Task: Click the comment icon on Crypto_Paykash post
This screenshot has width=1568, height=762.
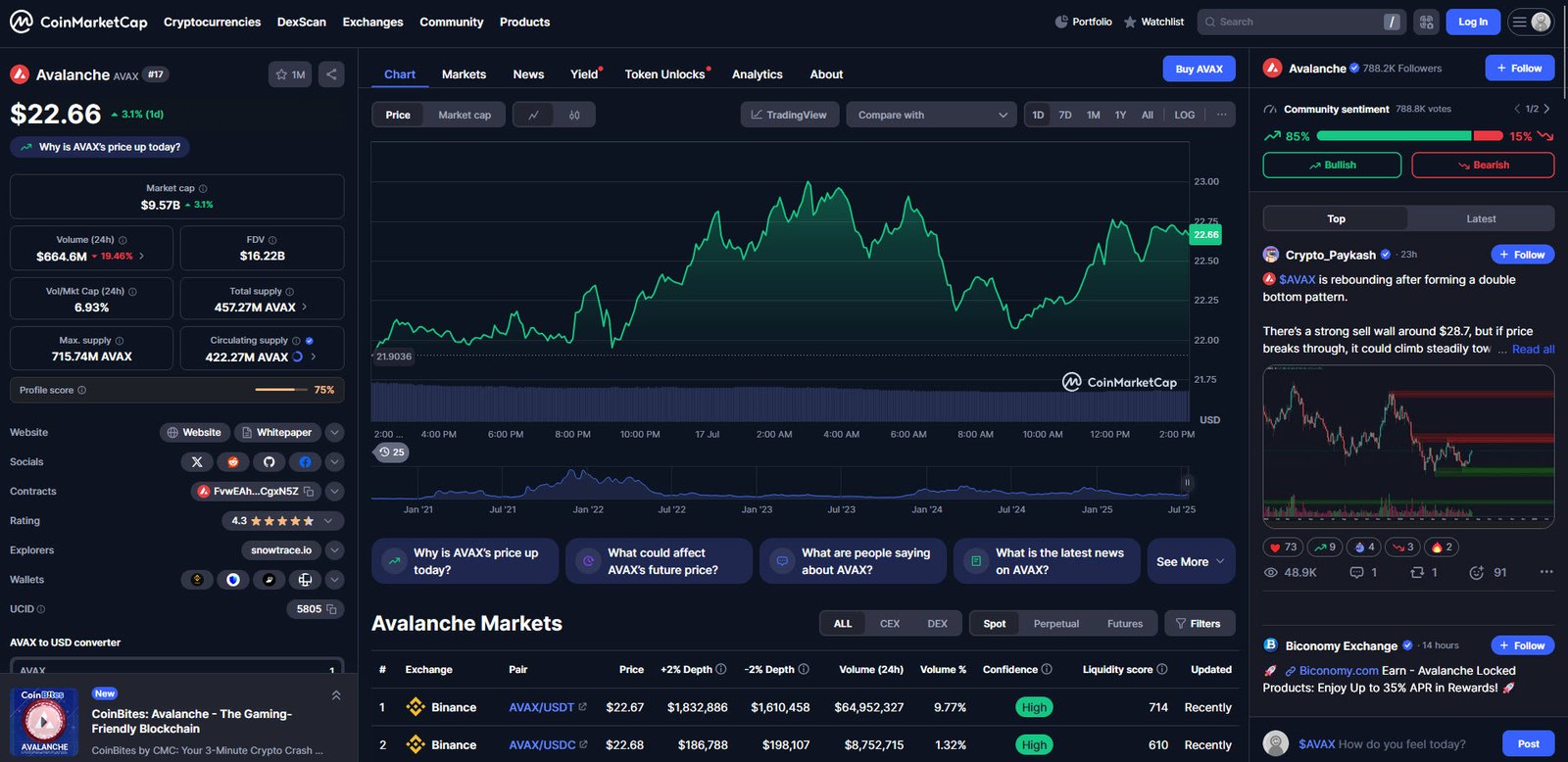Action: (x=1357, y=572)
